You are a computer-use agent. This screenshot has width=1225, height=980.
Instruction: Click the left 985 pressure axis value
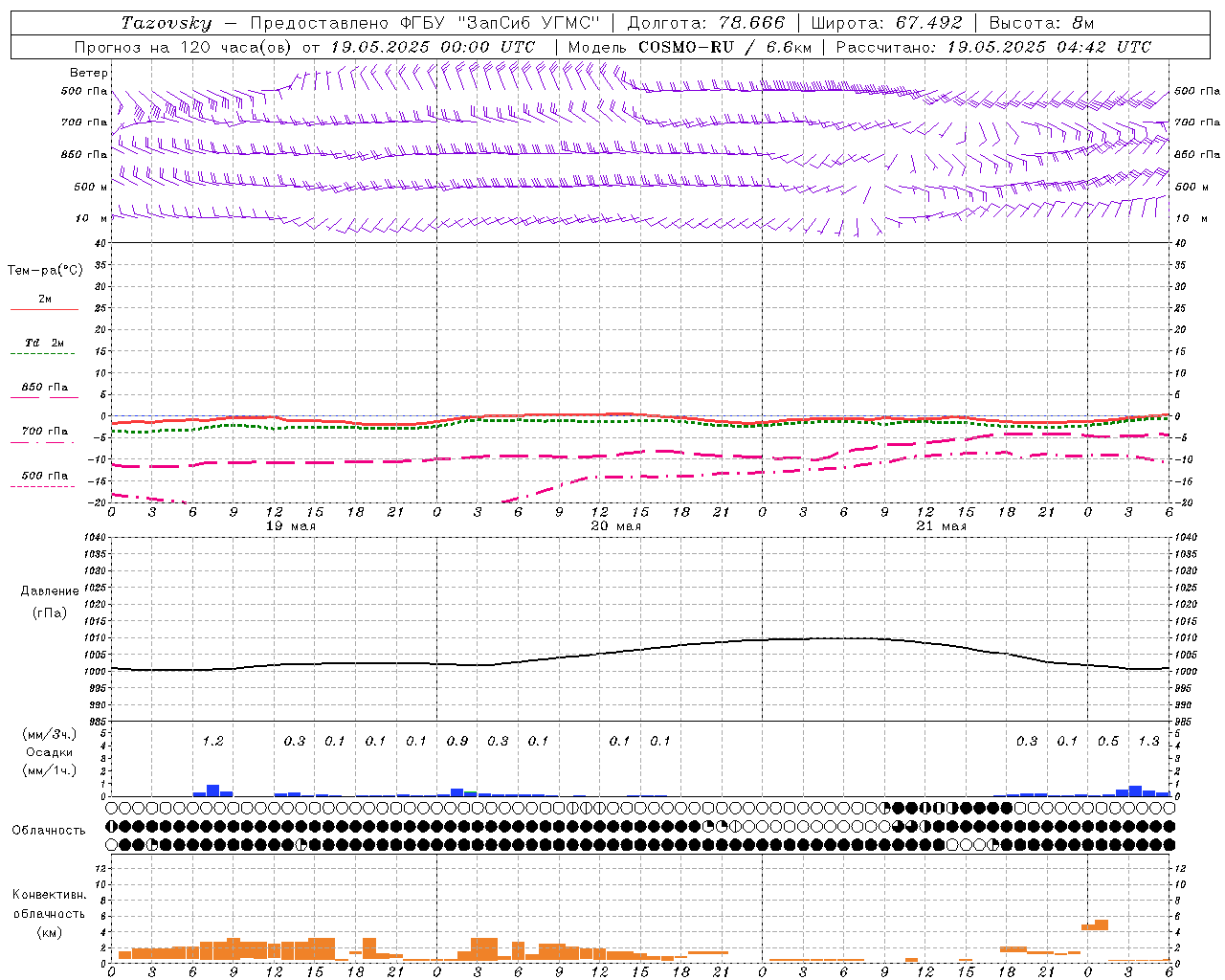tap(98, 722)
